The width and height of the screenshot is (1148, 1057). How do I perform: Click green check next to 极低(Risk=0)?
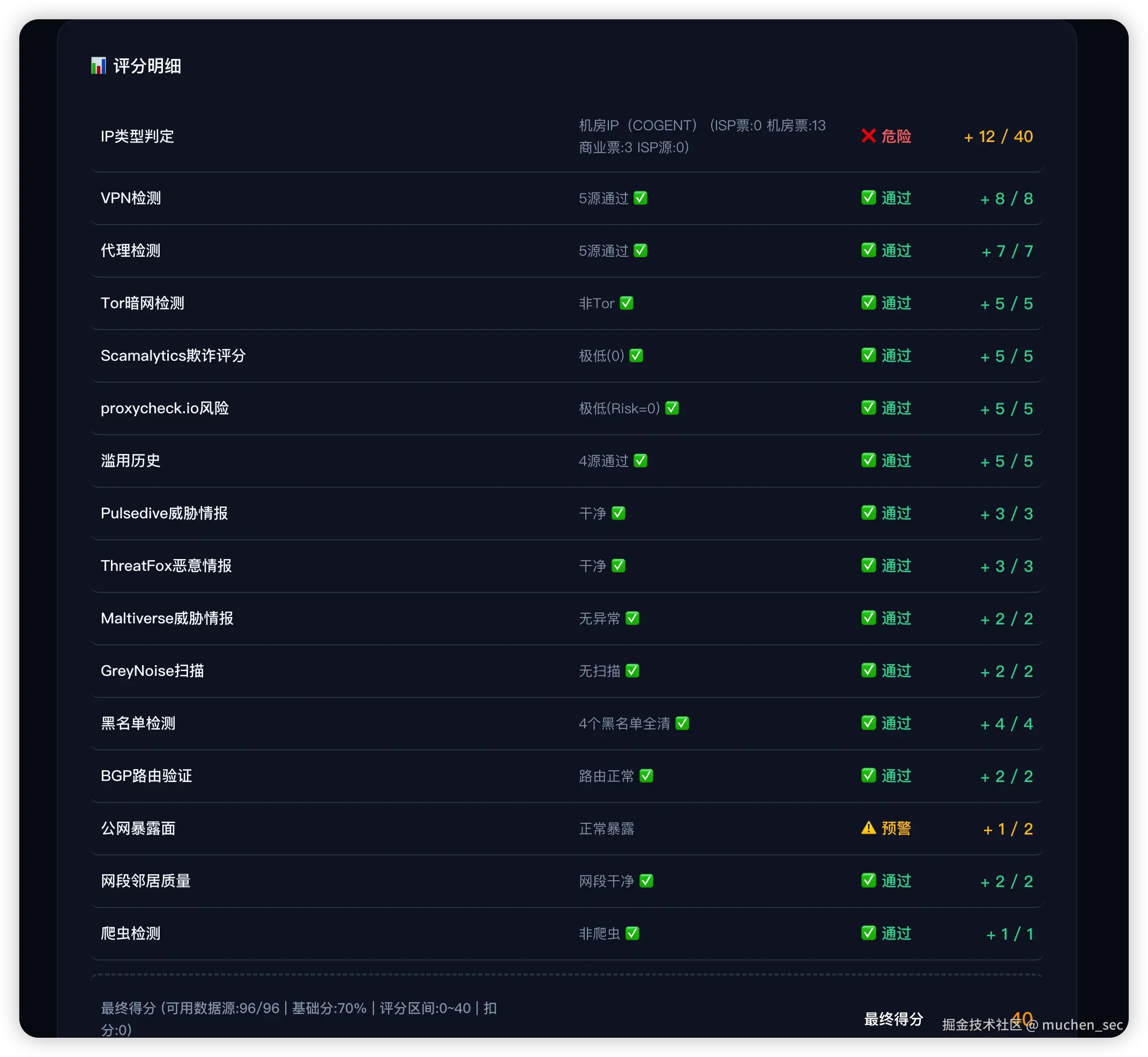tap(672, 408)
